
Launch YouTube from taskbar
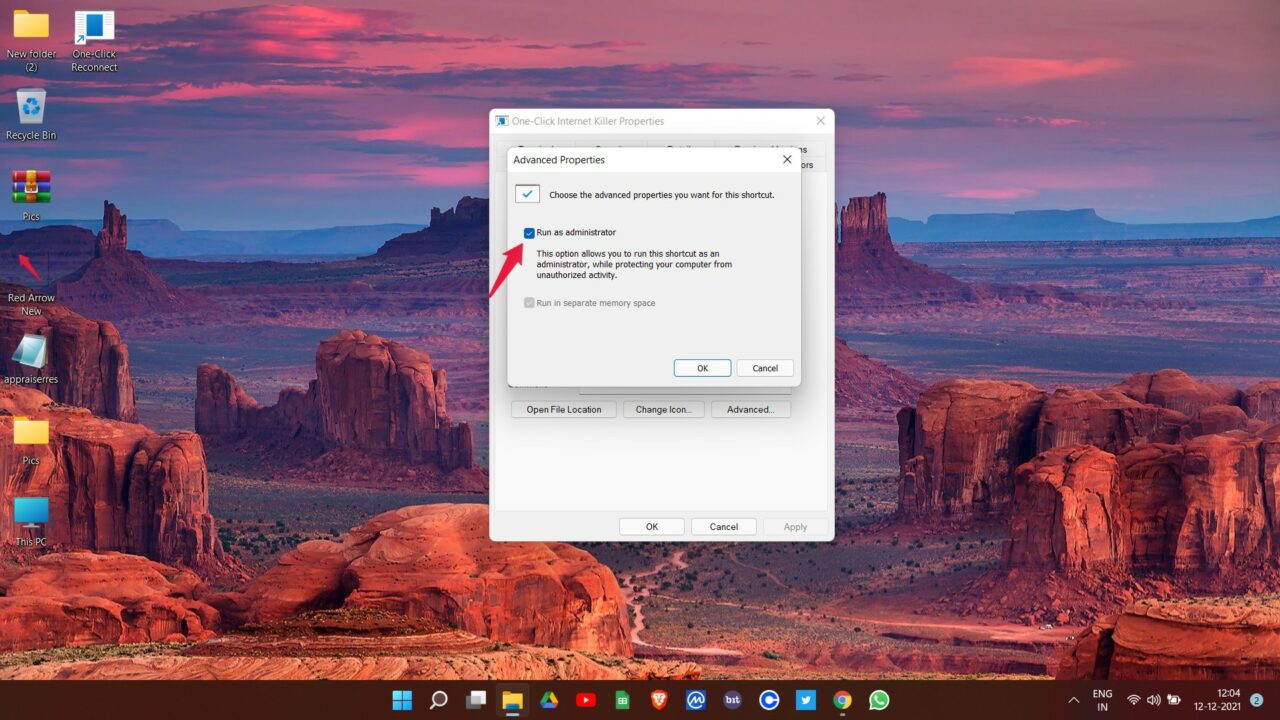point(586,700)
